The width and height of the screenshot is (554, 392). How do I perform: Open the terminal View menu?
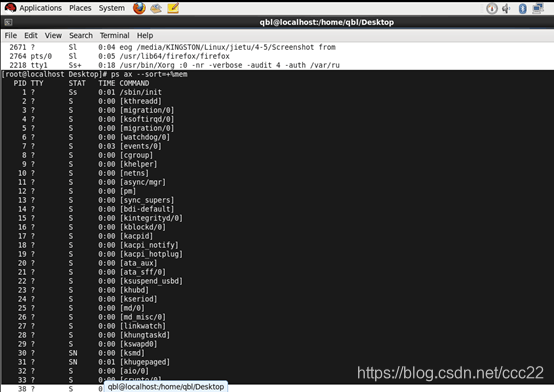[x=53, y=35]
